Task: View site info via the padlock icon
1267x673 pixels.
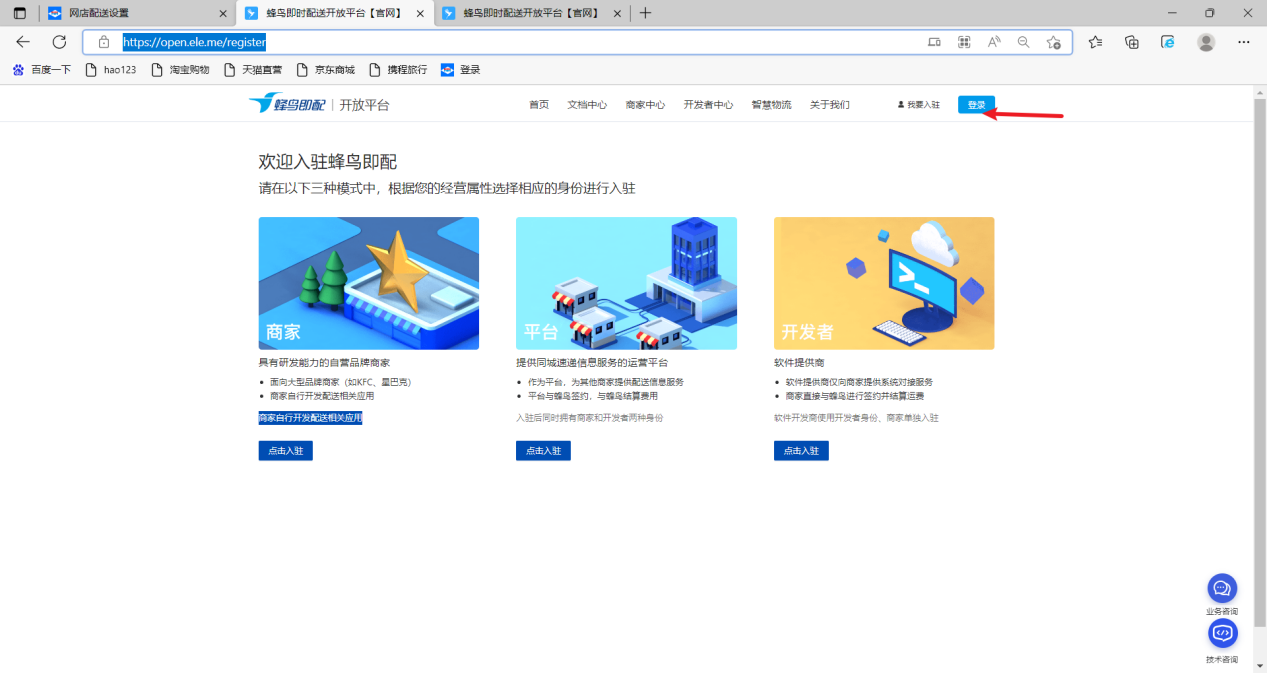Action: [x=103, y=42]
